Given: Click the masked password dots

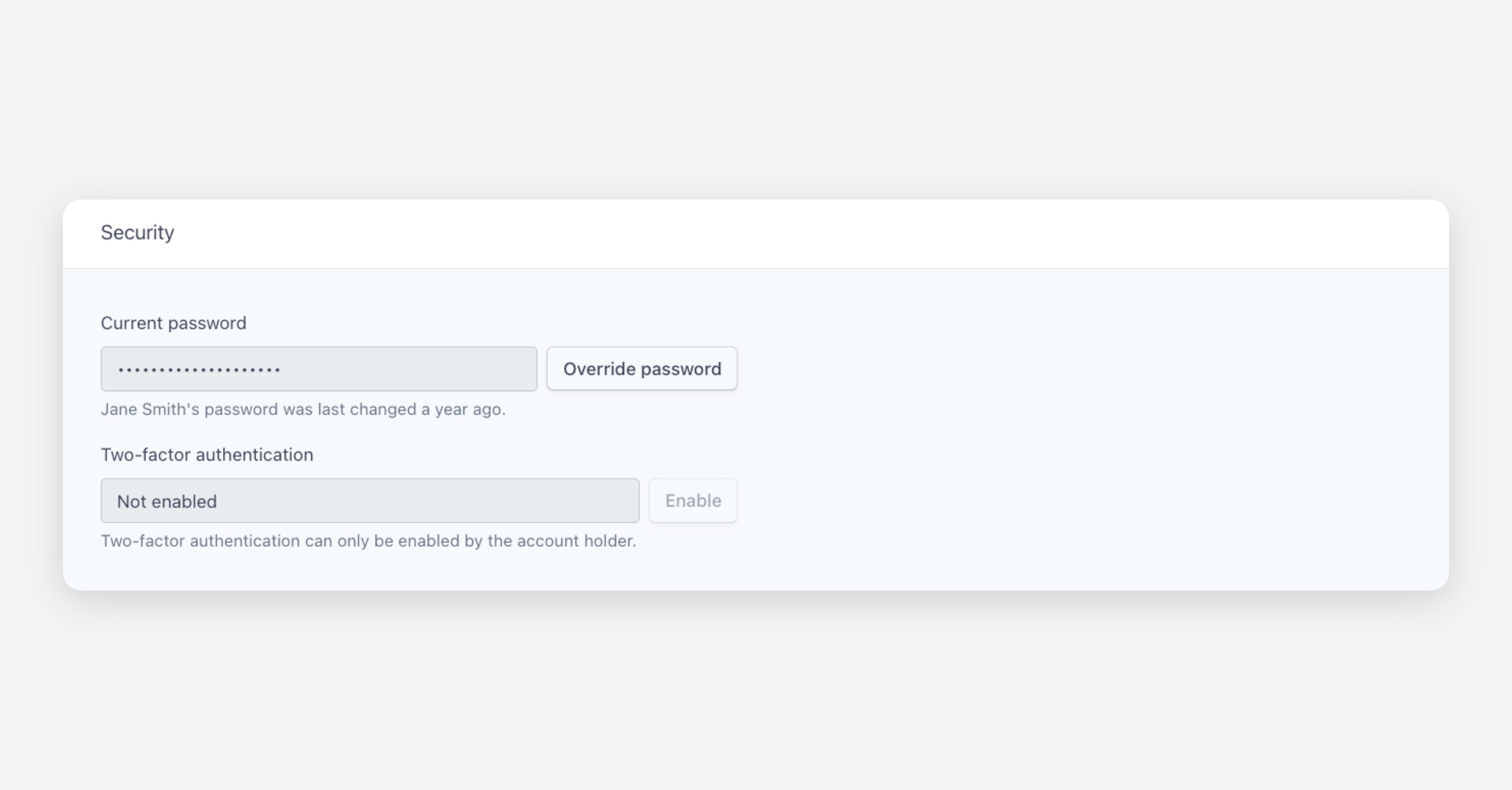Looking at the screenshot, I should click(198, 370).
